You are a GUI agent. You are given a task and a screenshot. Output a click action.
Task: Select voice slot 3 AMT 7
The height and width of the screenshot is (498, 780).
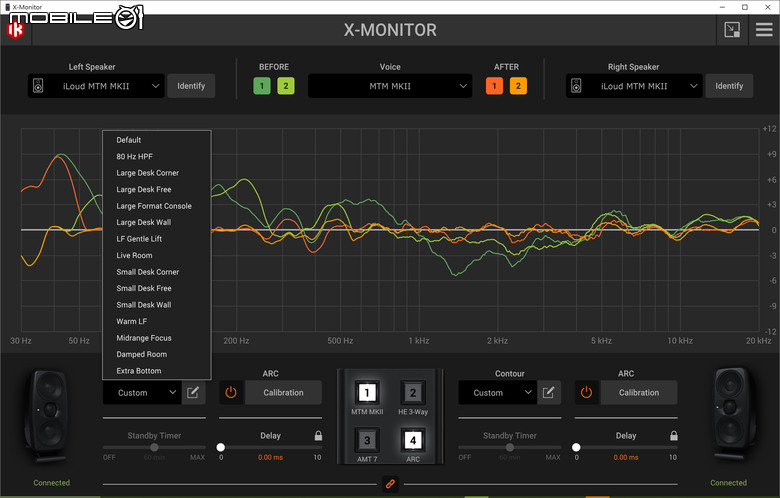(367, 440)
